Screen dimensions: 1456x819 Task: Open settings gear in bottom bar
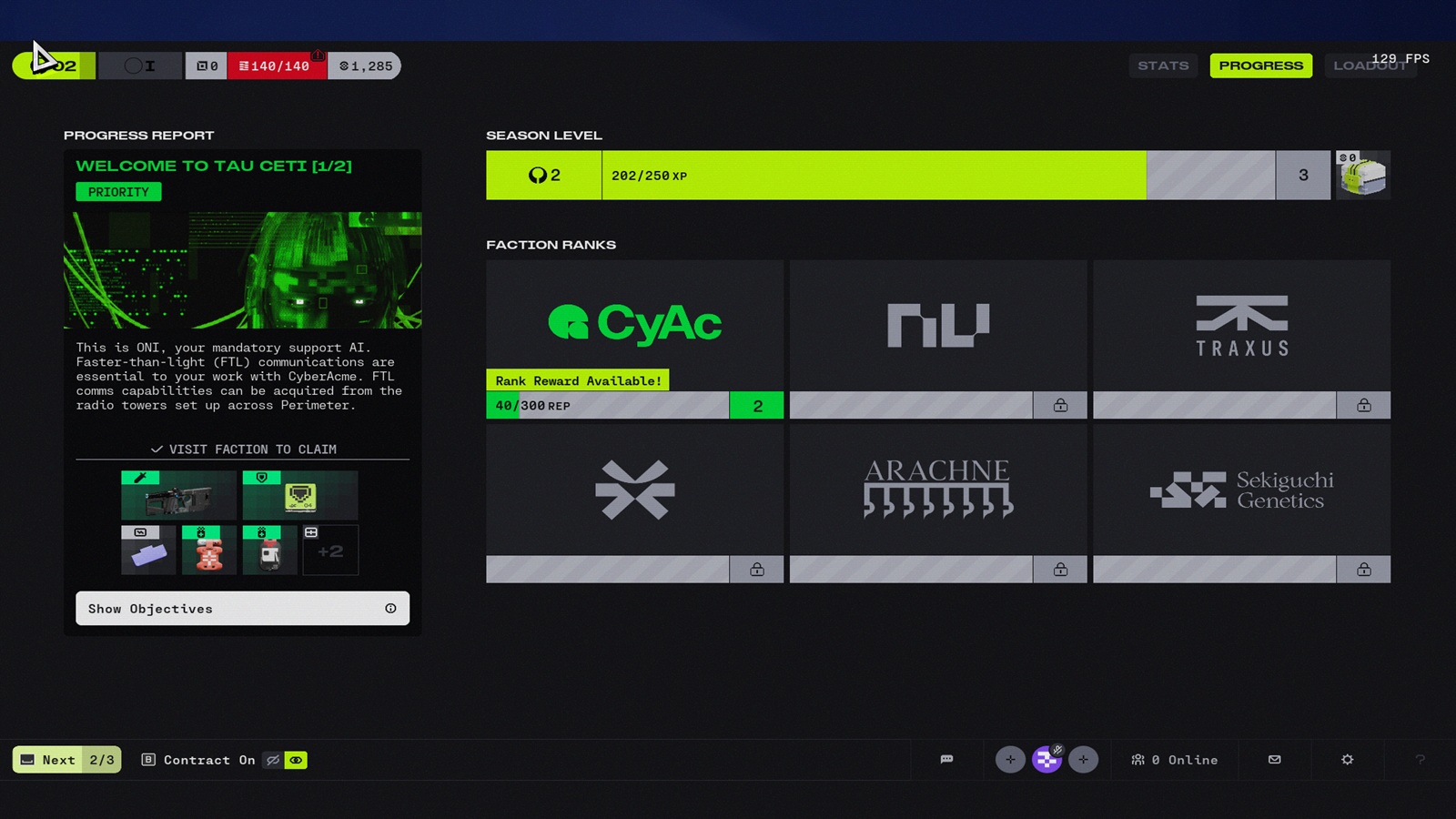[x=1347, y=759]
